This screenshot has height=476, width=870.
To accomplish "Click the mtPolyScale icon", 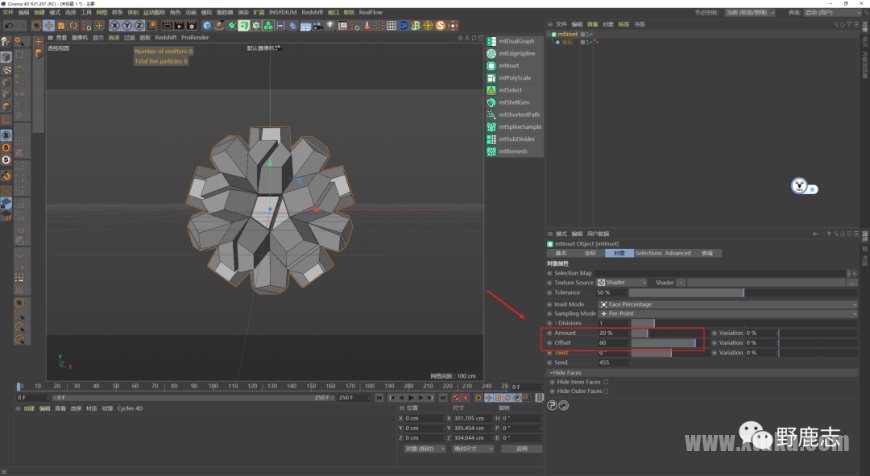I will [x=492, y=78].
